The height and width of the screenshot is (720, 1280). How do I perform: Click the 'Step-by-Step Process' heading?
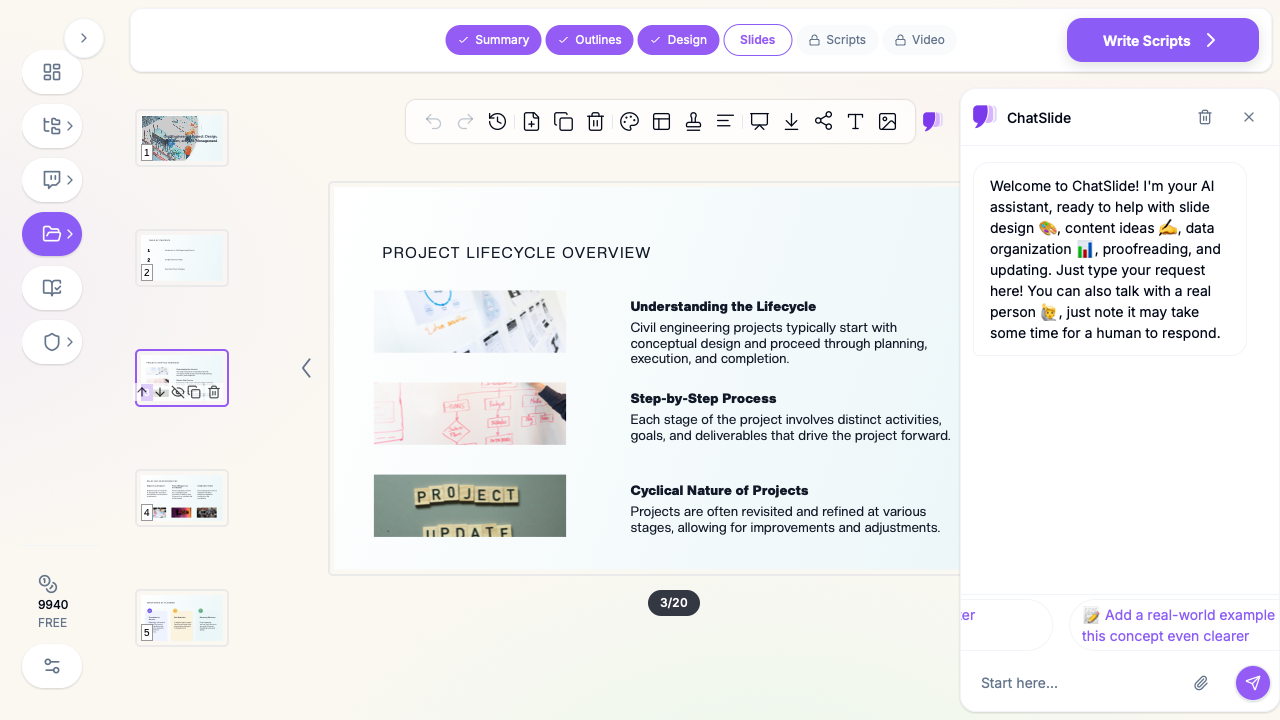click(703, 398)
